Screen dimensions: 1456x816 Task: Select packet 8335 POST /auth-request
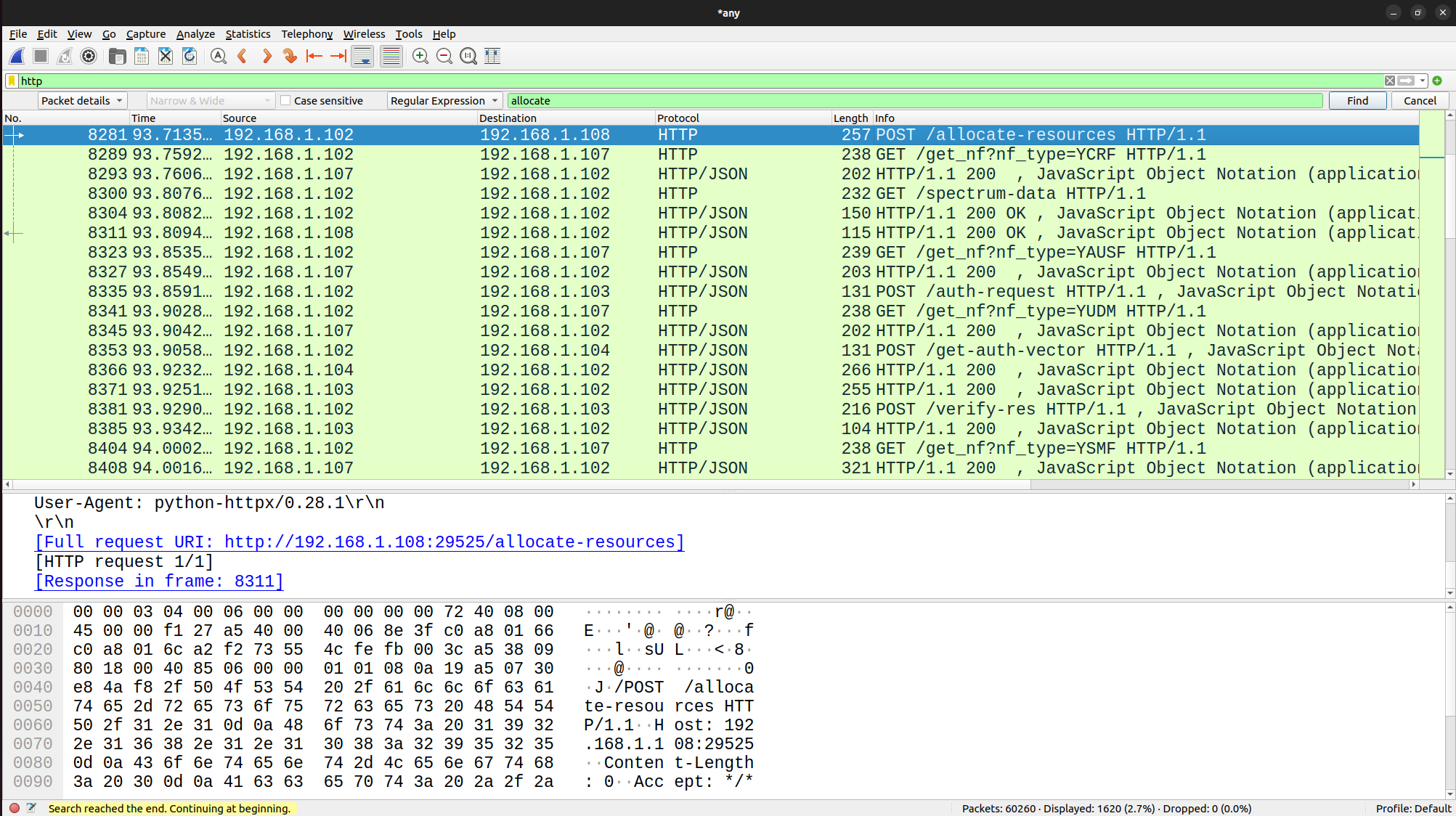tap(711, 292)
